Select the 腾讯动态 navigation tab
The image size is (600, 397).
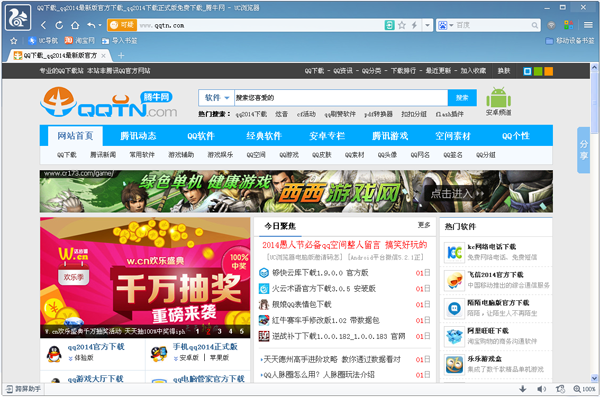(x=138, y=136)
